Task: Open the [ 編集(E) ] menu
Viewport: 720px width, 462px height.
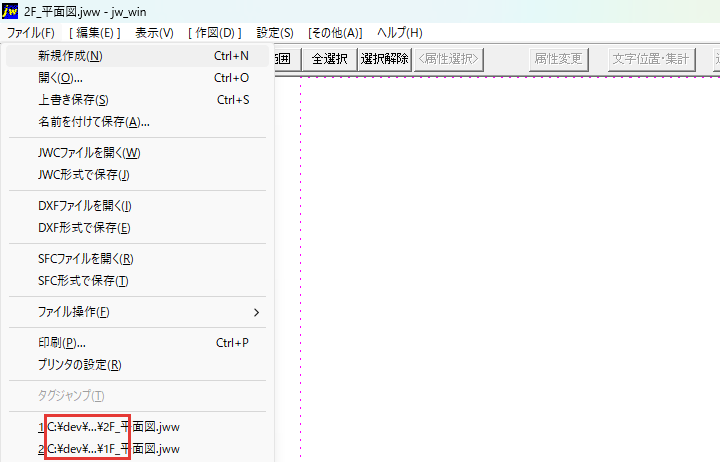Action: pyautogui.click(x=95, y=33)
